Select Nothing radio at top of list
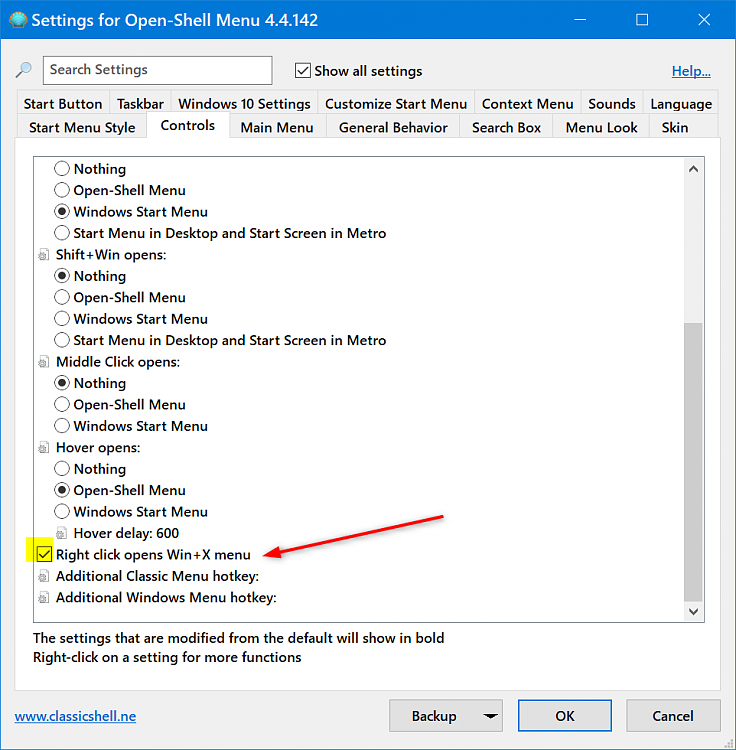Image resolution: width=736 pixels, height=750 pixels. click(x=62, y=168)
